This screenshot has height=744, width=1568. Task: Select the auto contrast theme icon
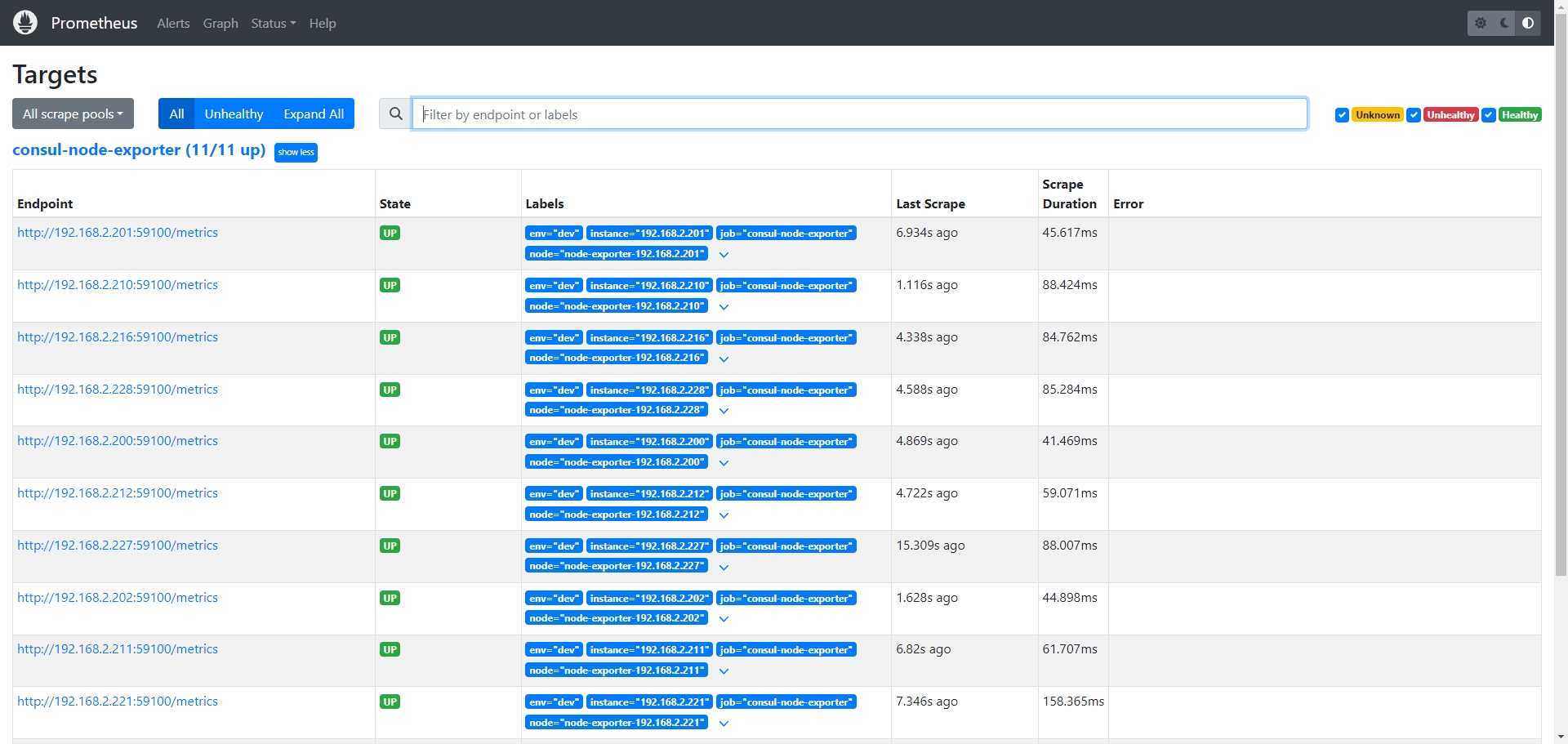1528,23
